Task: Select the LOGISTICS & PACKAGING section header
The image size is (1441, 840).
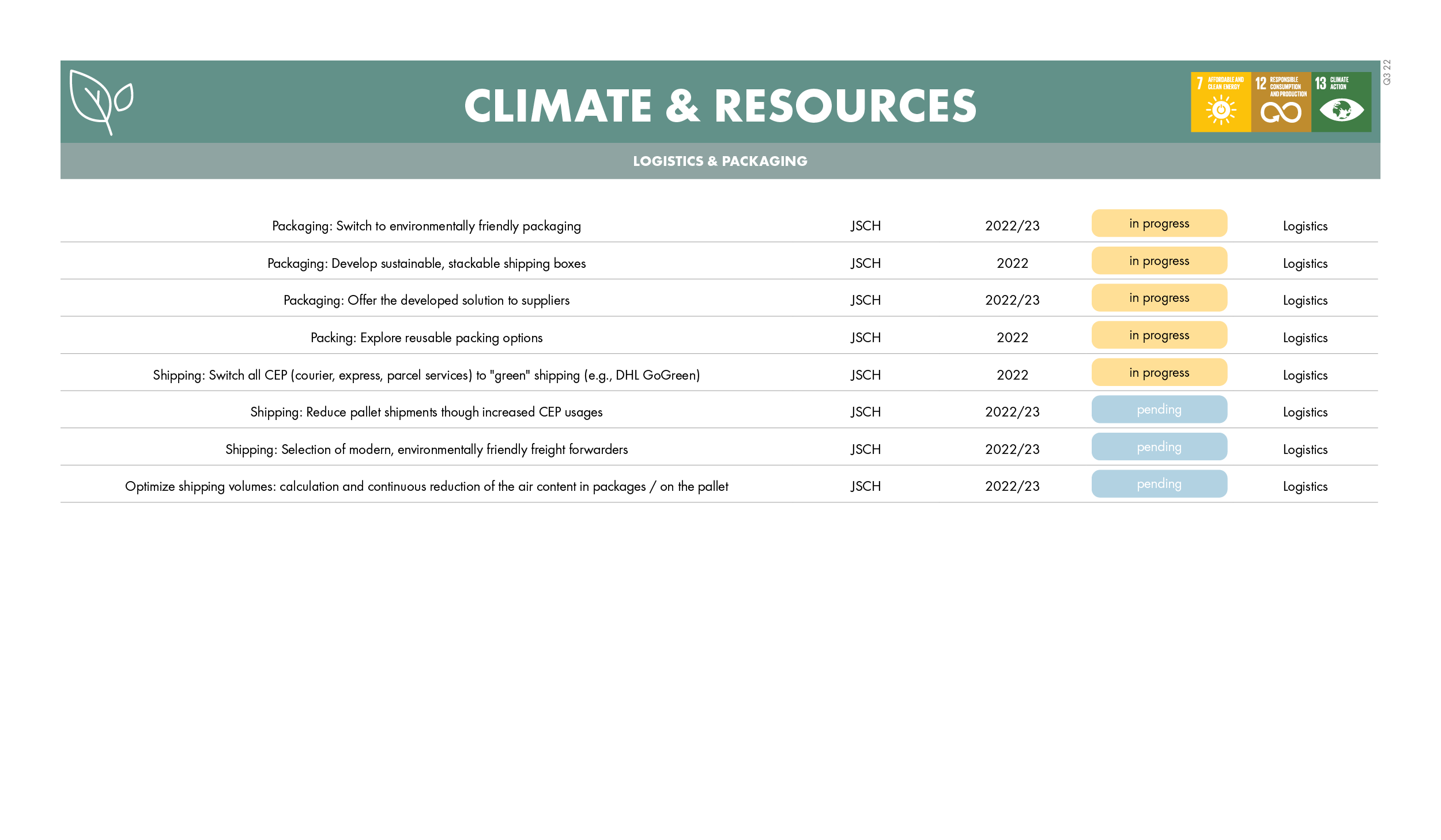Action: pos(720,161)
